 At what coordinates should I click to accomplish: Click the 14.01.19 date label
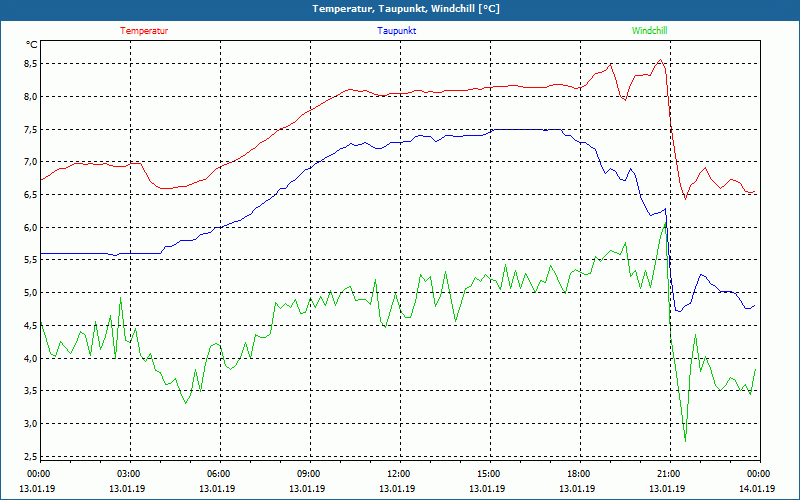click(x=757, y=489)
